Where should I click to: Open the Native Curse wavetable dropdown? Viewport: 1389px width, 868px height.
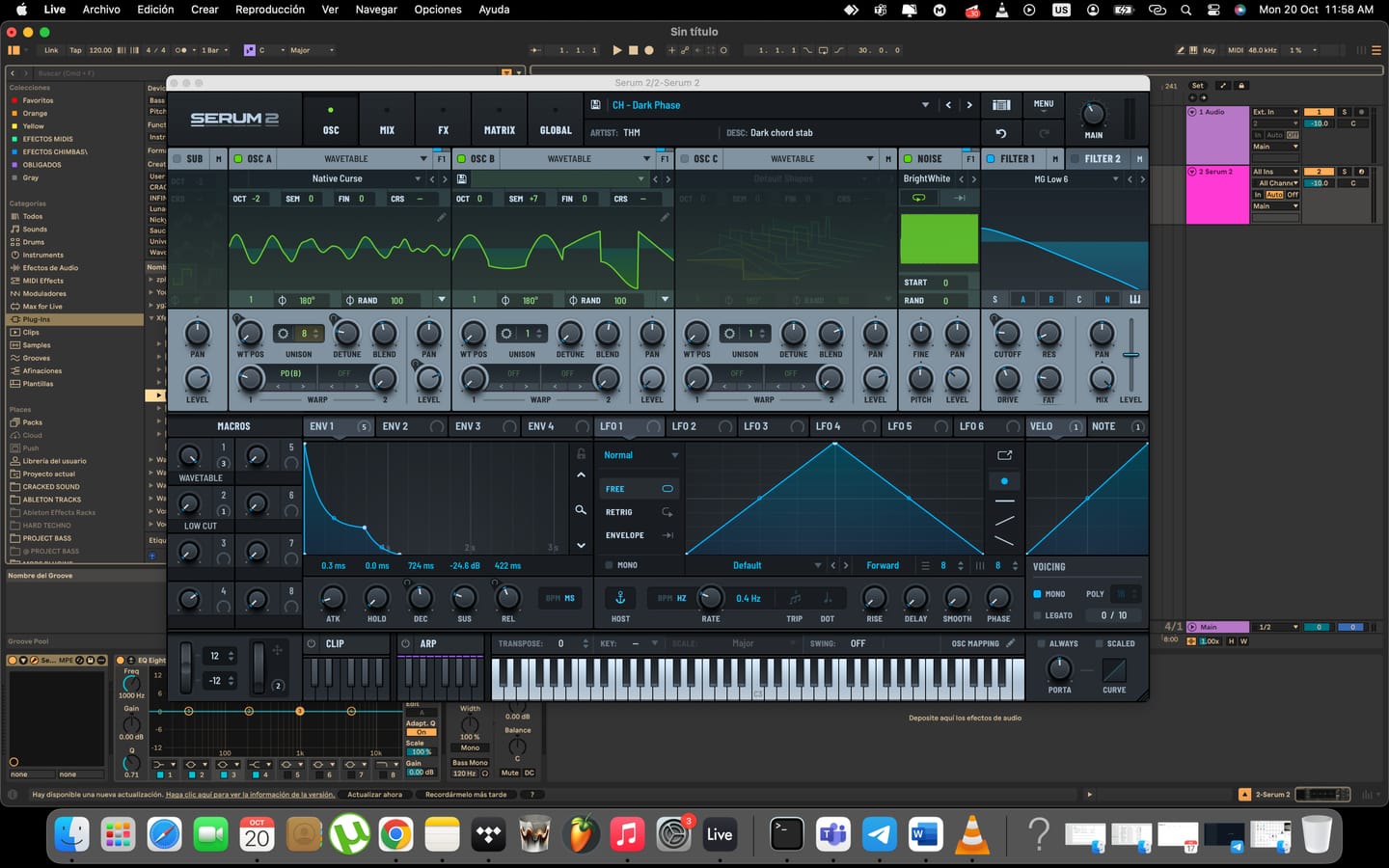coord(418,178)
